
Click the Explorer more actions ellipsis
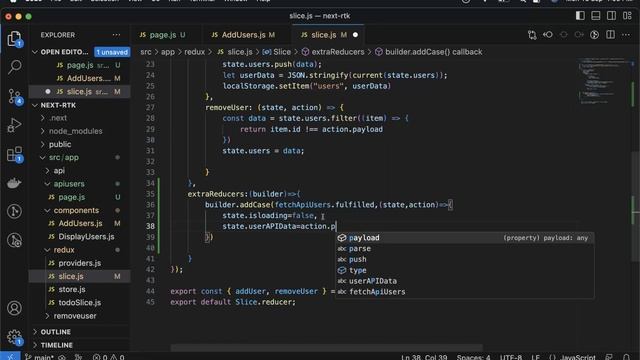coord(116,35)
